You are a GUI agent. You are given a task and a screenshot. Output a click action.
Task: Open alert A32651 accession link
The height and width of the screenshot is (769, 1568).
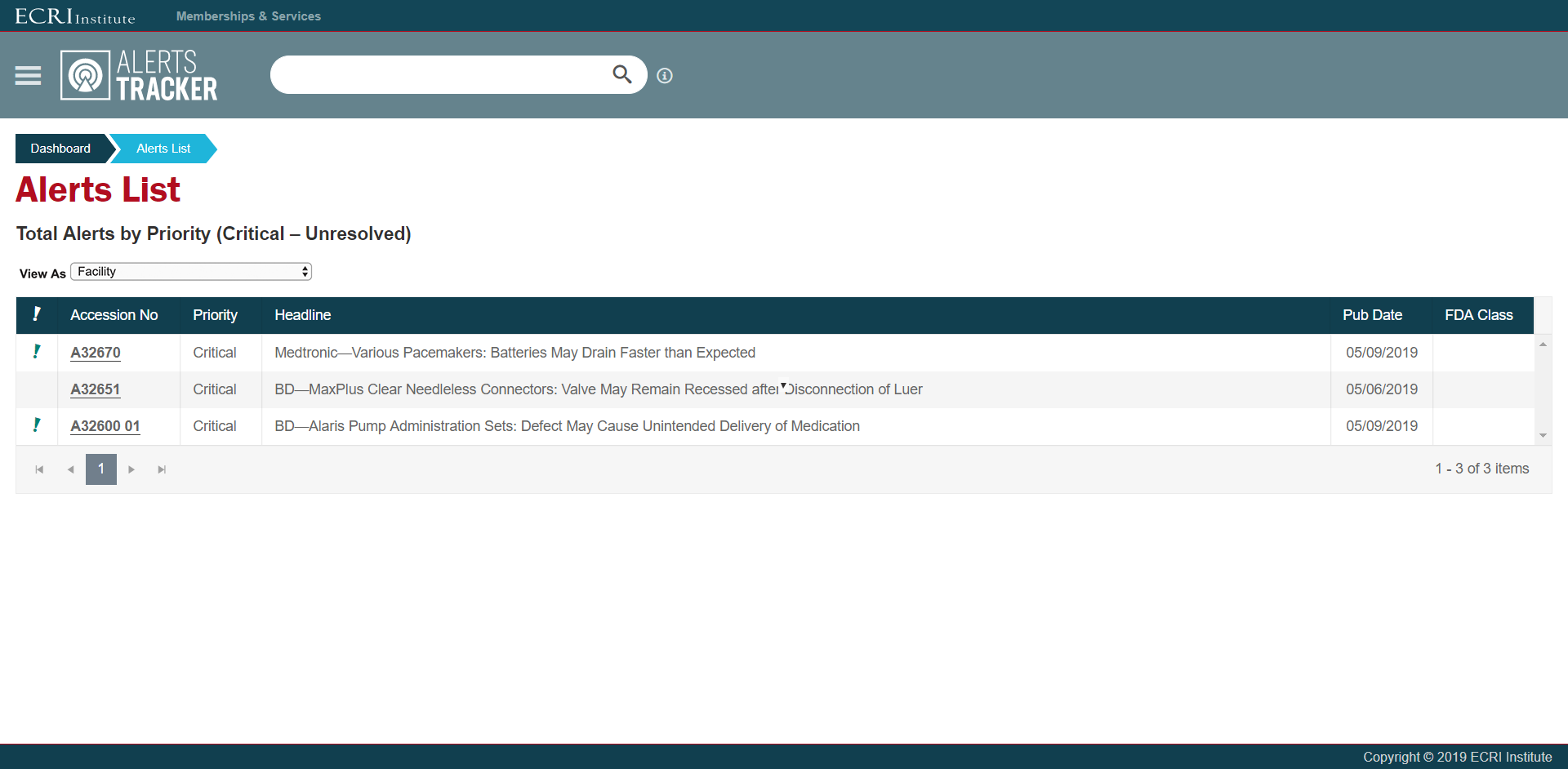pos(95,389)
